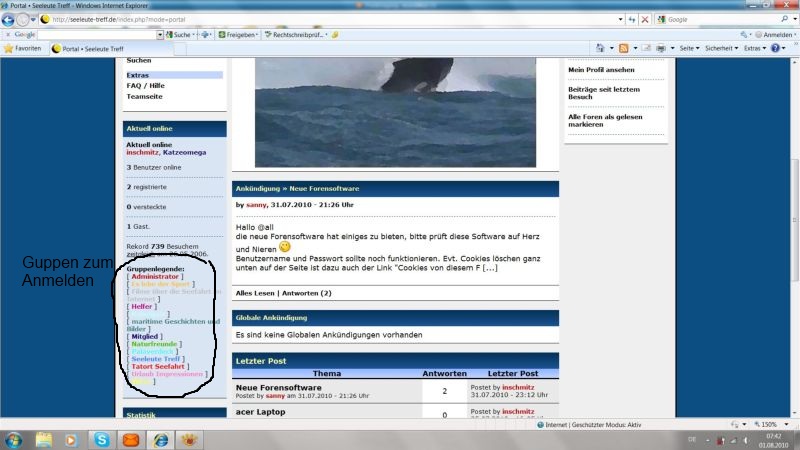Expand the Extras command bar menu
800x450 pixels.
[755, 48]
